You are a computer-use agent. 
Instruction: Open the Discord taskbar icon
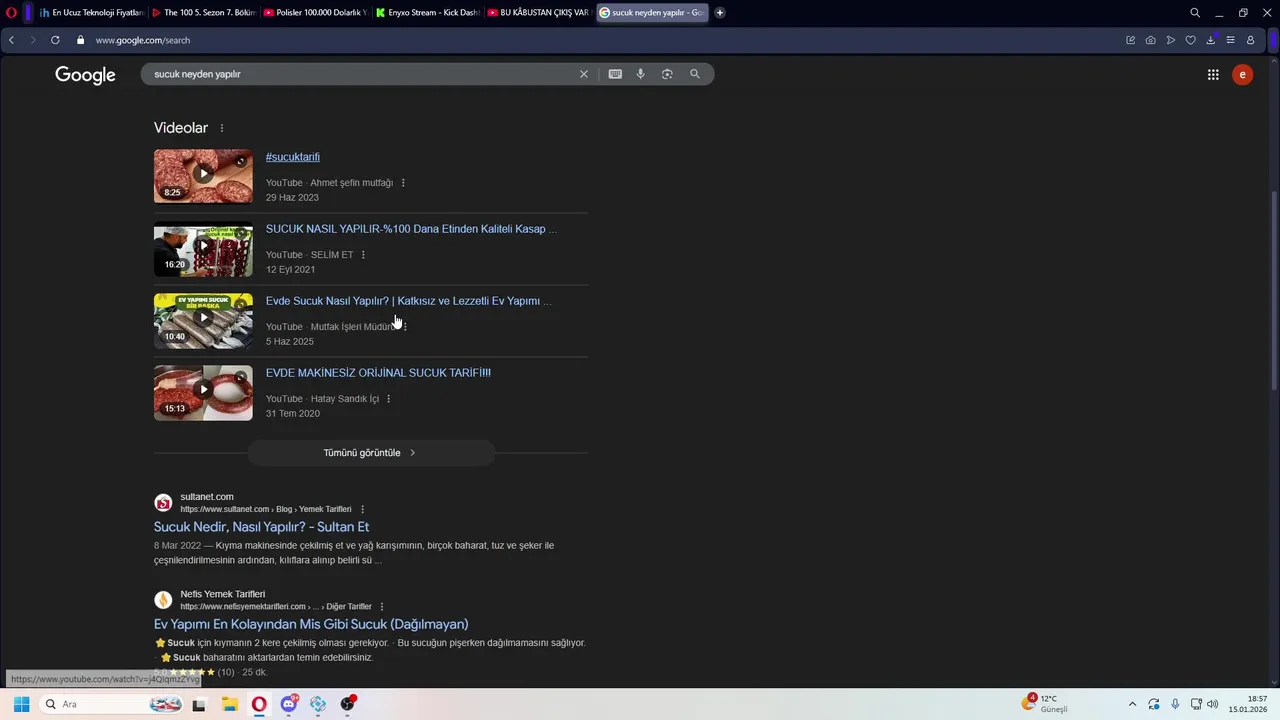pyautogui.click(x=289, y=704)
